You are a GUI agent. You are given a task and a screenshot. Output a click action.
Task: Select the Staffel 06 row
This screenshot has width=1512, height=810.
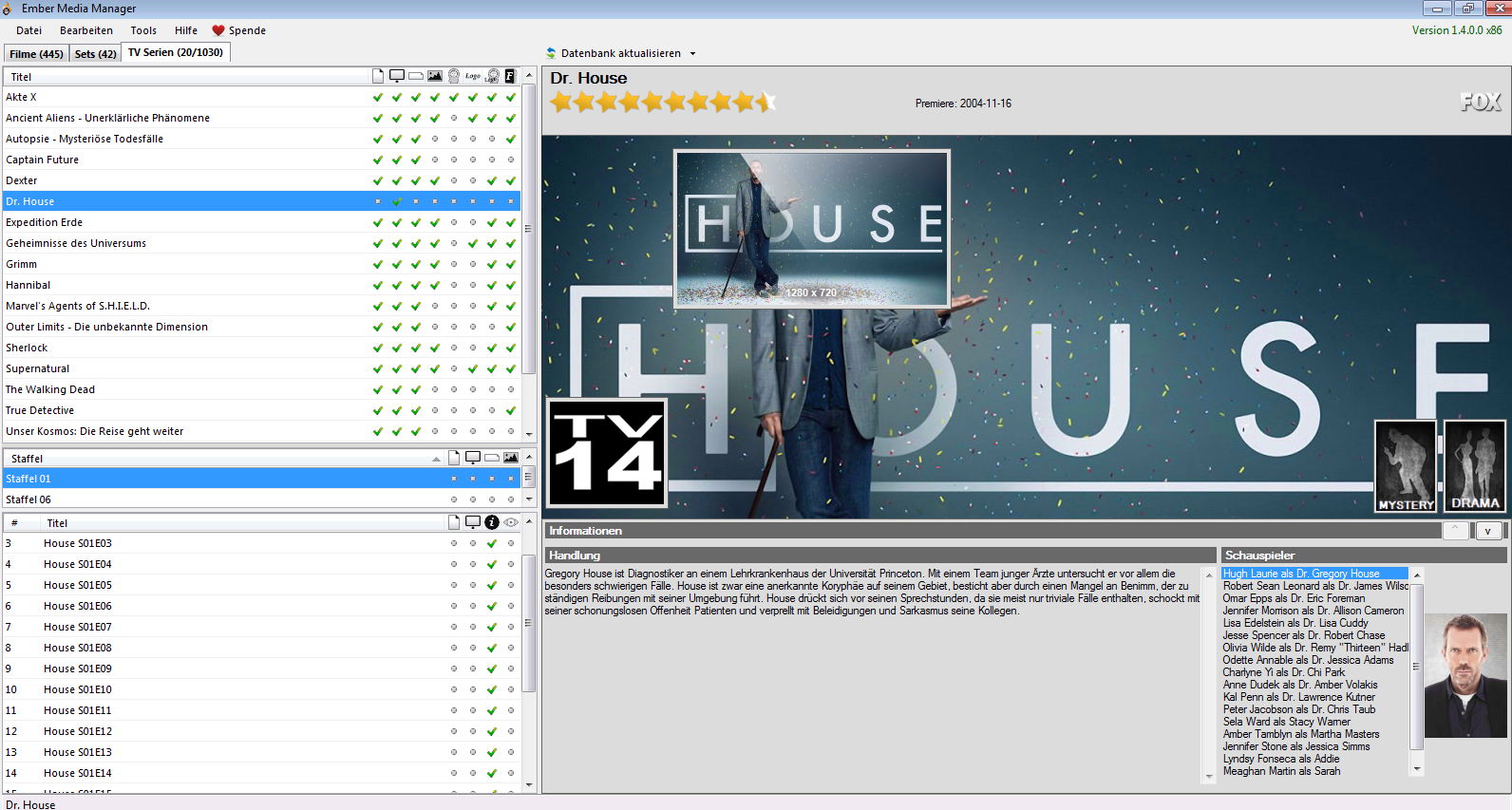(x=261, y=499)
